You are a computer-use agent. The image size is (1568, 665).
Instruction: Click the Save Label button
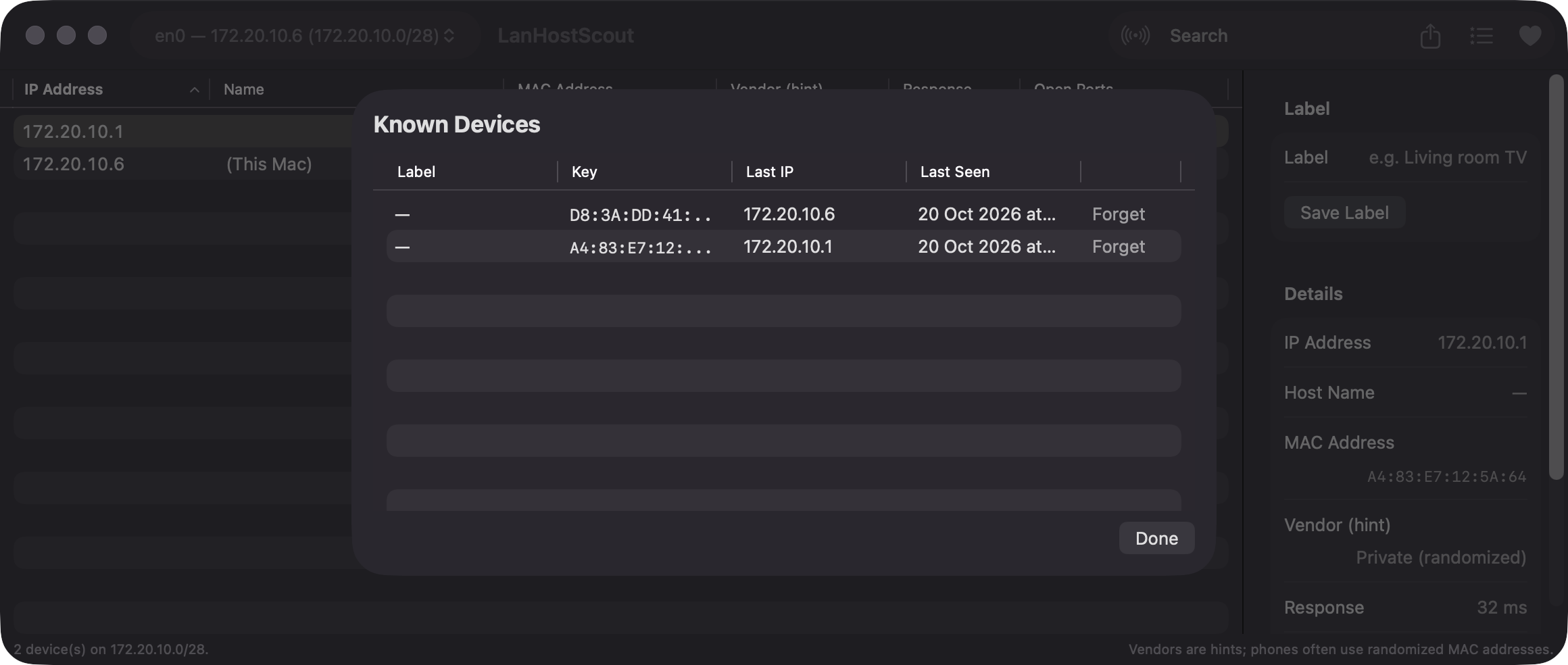pyautogui.click(x=1344, y=213)
